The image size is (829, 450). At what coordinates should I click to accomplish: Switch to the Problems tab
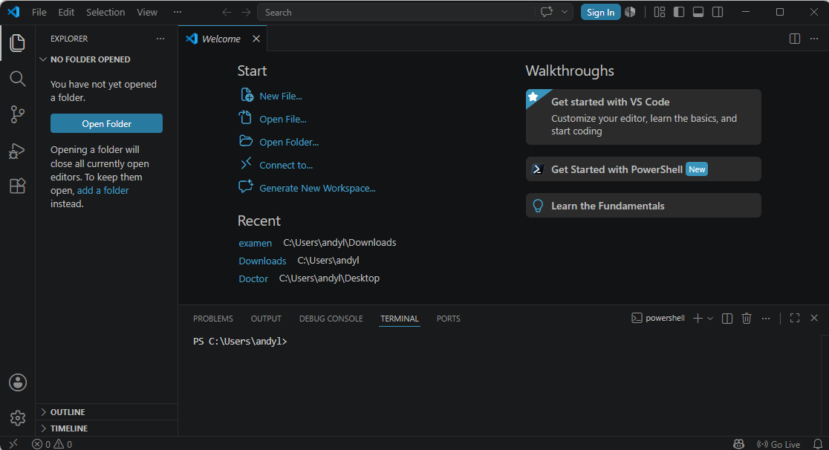tap(213, 318)
